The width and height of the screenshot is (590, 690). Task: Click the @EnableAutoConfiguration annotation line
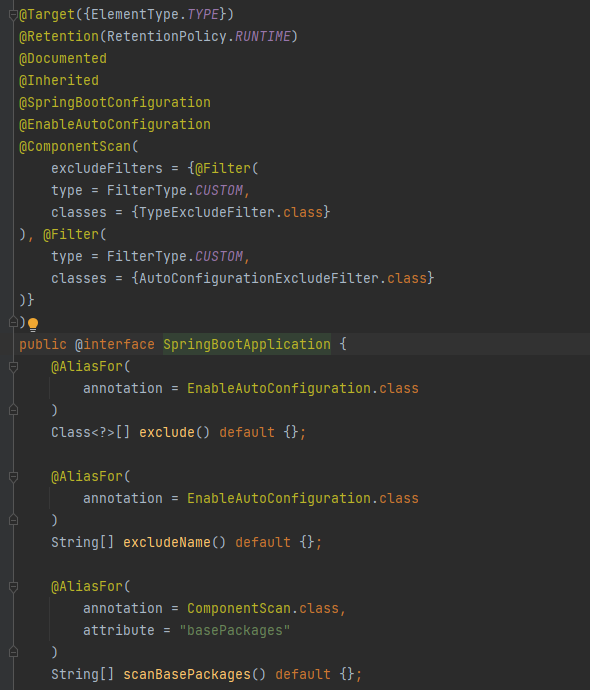click(x=115, y=125)
